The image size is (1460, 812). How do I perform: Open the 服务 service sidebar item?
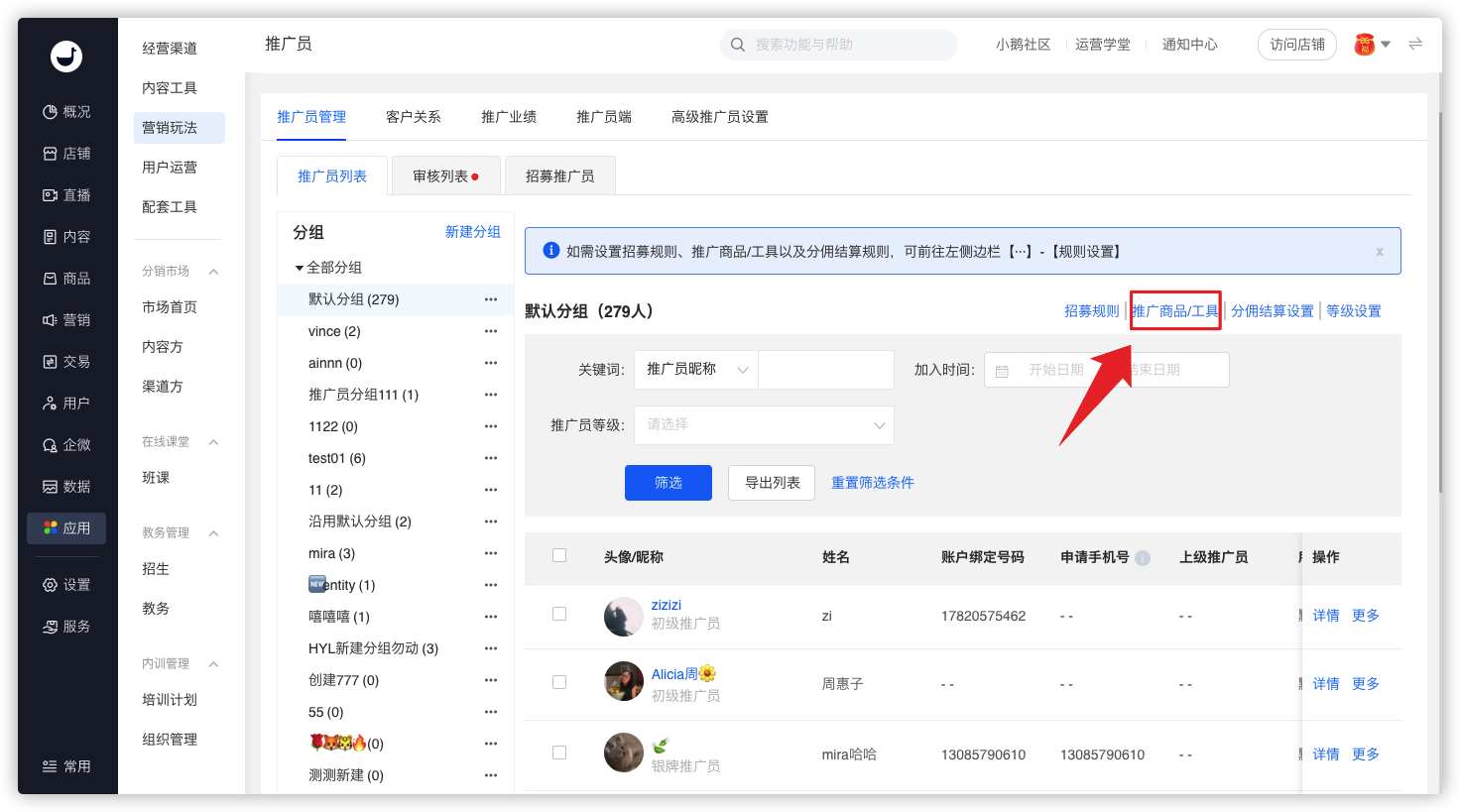66,627
